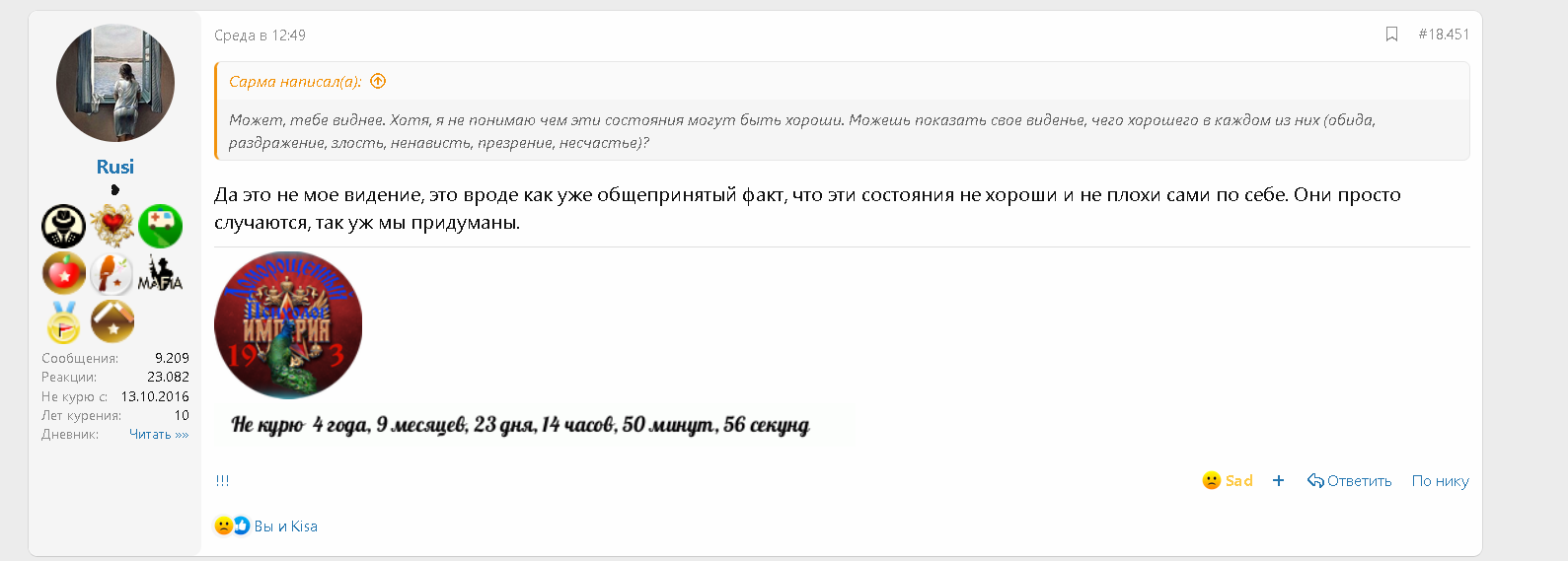Screen dimensions: 1568x561
Task: Click the gold medal badge
Action: pos(64,321)
